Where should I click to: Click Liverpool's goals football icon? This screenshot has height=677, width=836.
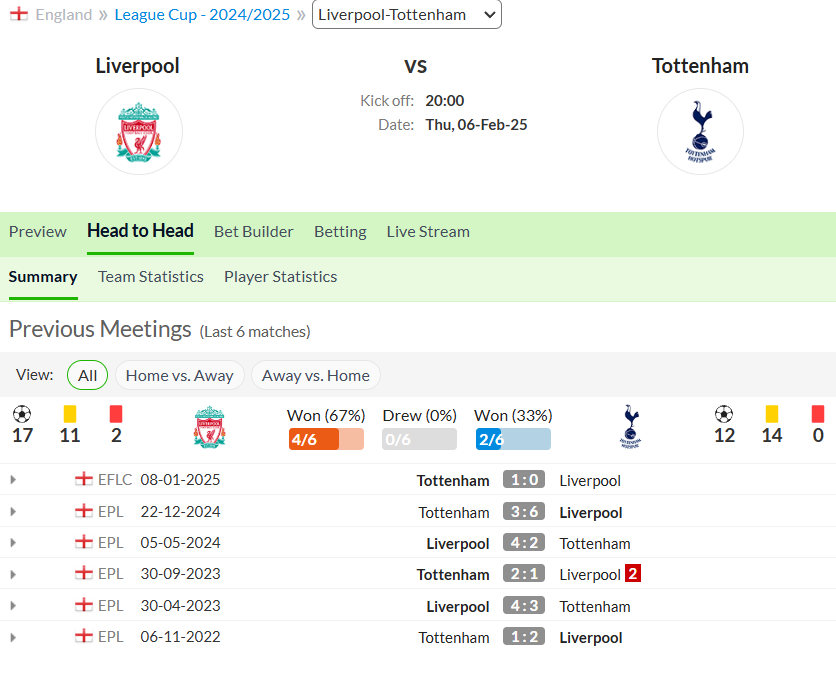[22, 414]
